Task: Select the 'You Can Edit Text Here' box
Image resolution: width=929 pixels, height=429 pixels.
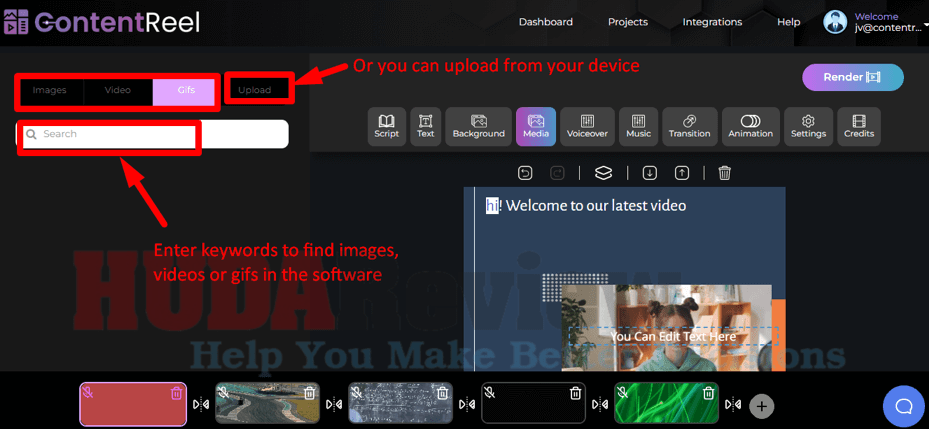Action: (673, 337)
